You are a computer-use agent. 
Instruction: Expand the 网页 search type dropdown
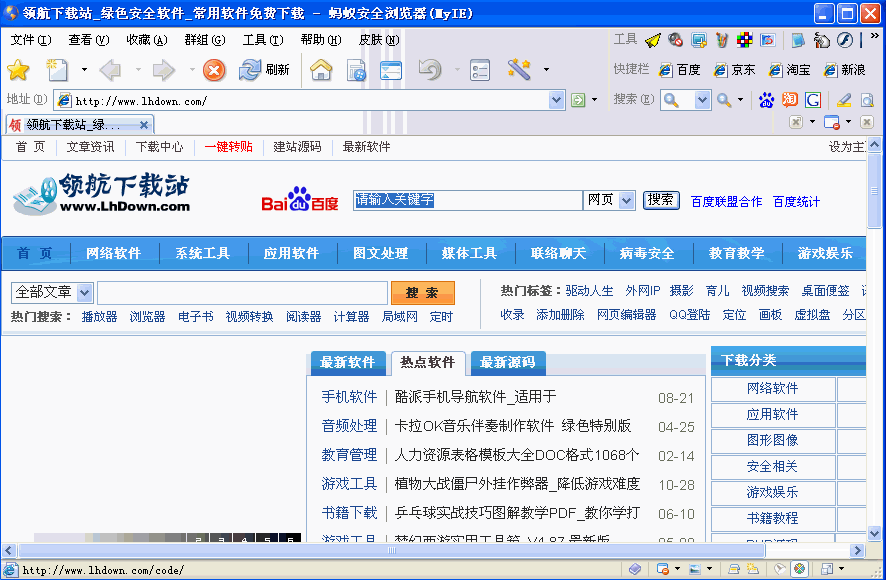click(x=627, y=200)
